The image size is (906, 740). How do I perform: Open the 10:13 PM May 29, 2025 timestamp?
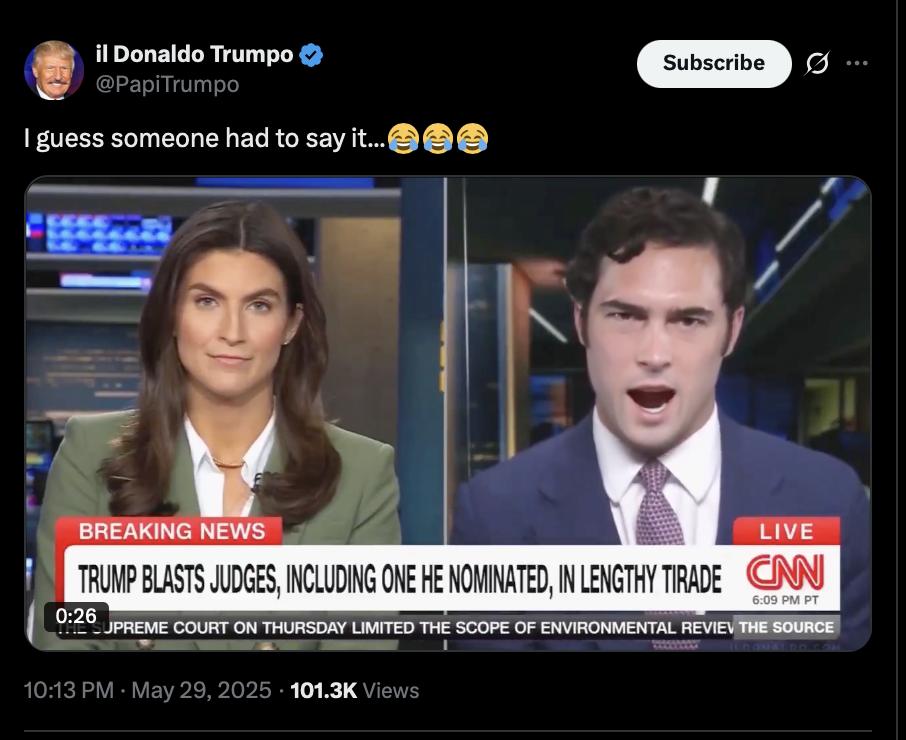pos(147,690)
